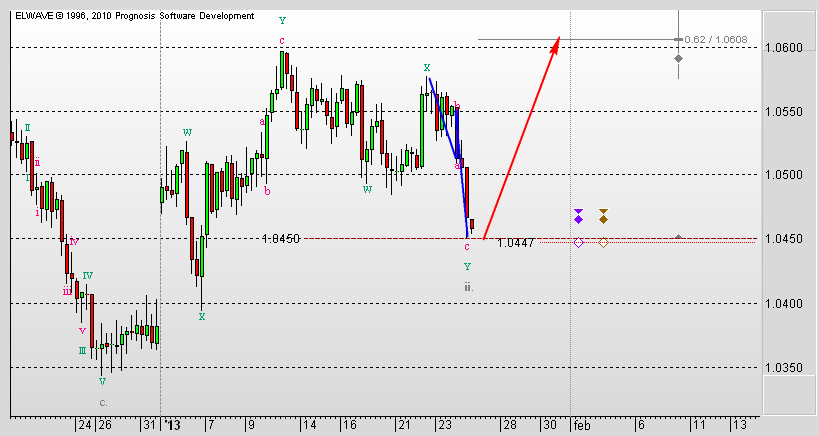
Task: Select the '13 year marker on the date axis
Action: tap(172, 425)
